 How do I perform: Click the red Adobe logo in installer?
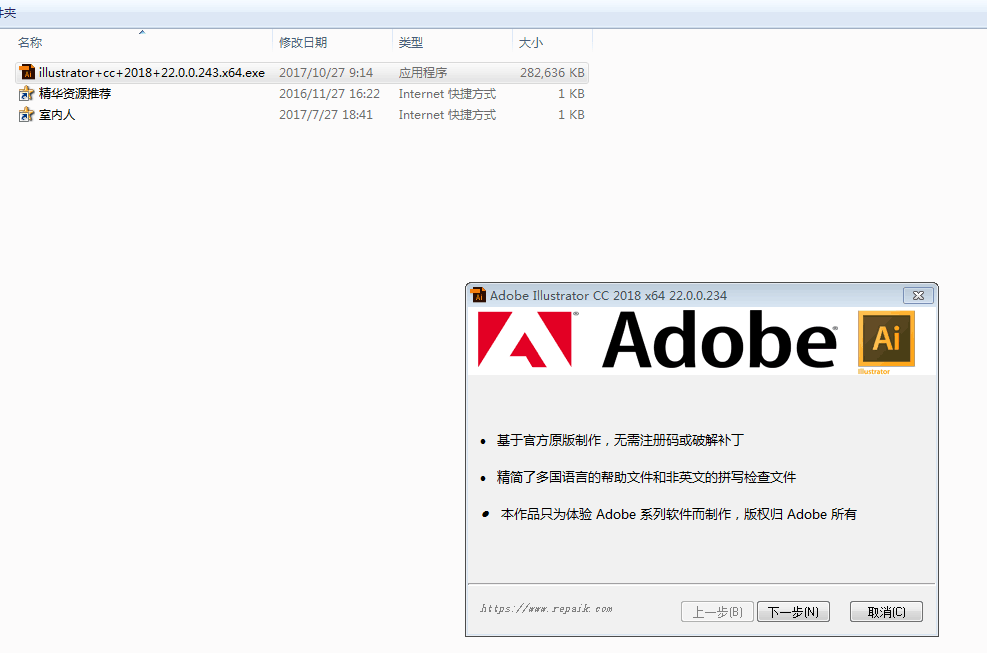coord(525,339)
